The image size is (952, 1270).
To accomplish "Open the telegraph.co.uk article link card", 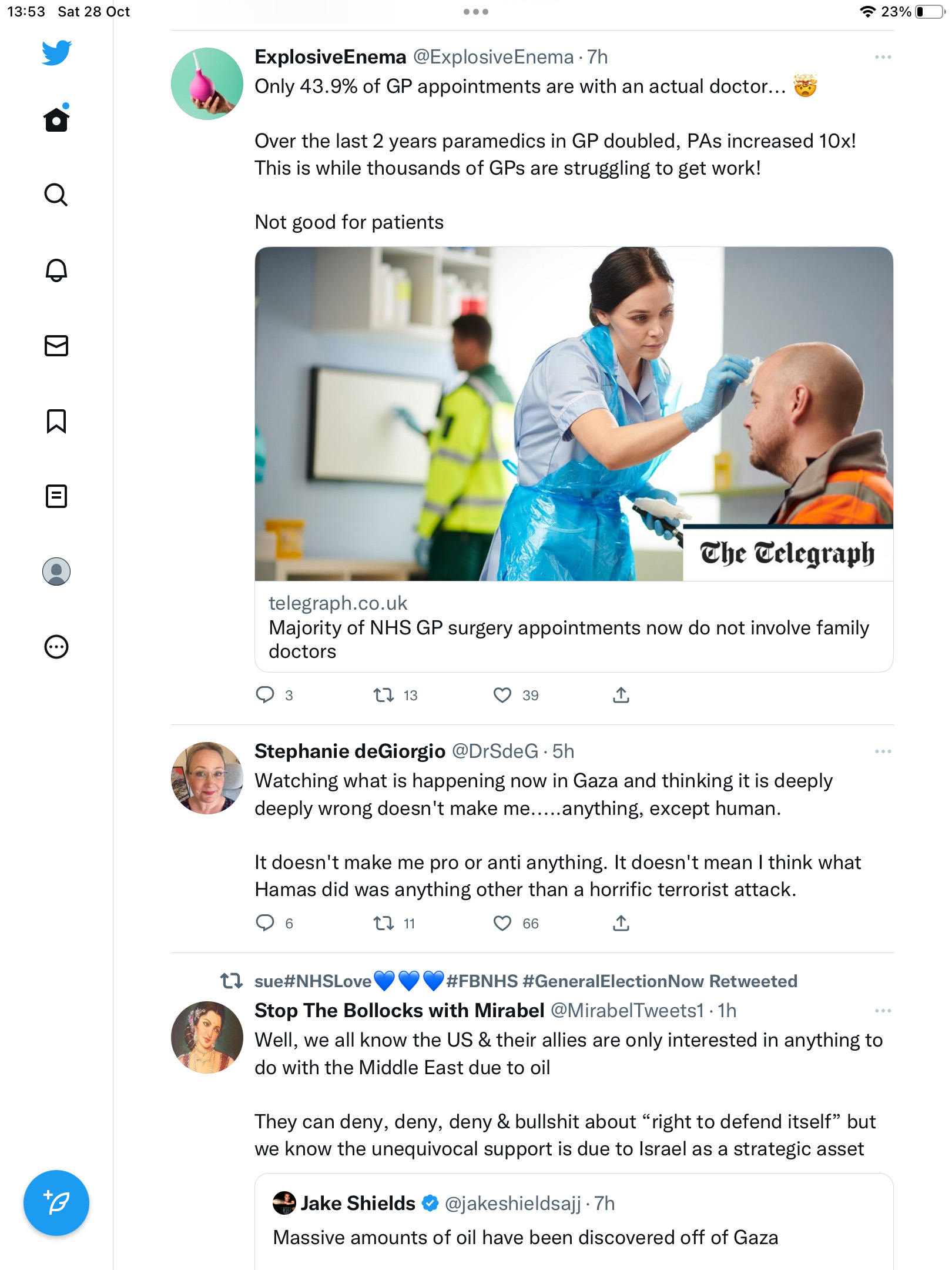I will pyautogui.click(x=574, y=459).
